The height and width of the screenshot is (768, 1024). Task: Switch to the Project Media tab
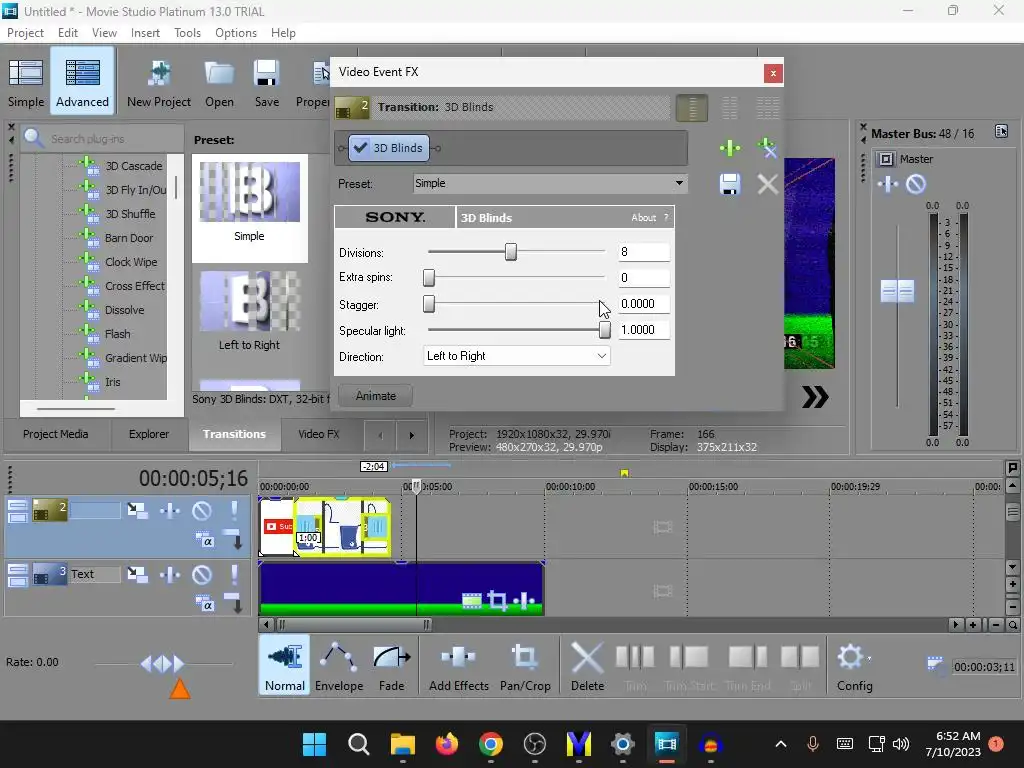point(56,434)
